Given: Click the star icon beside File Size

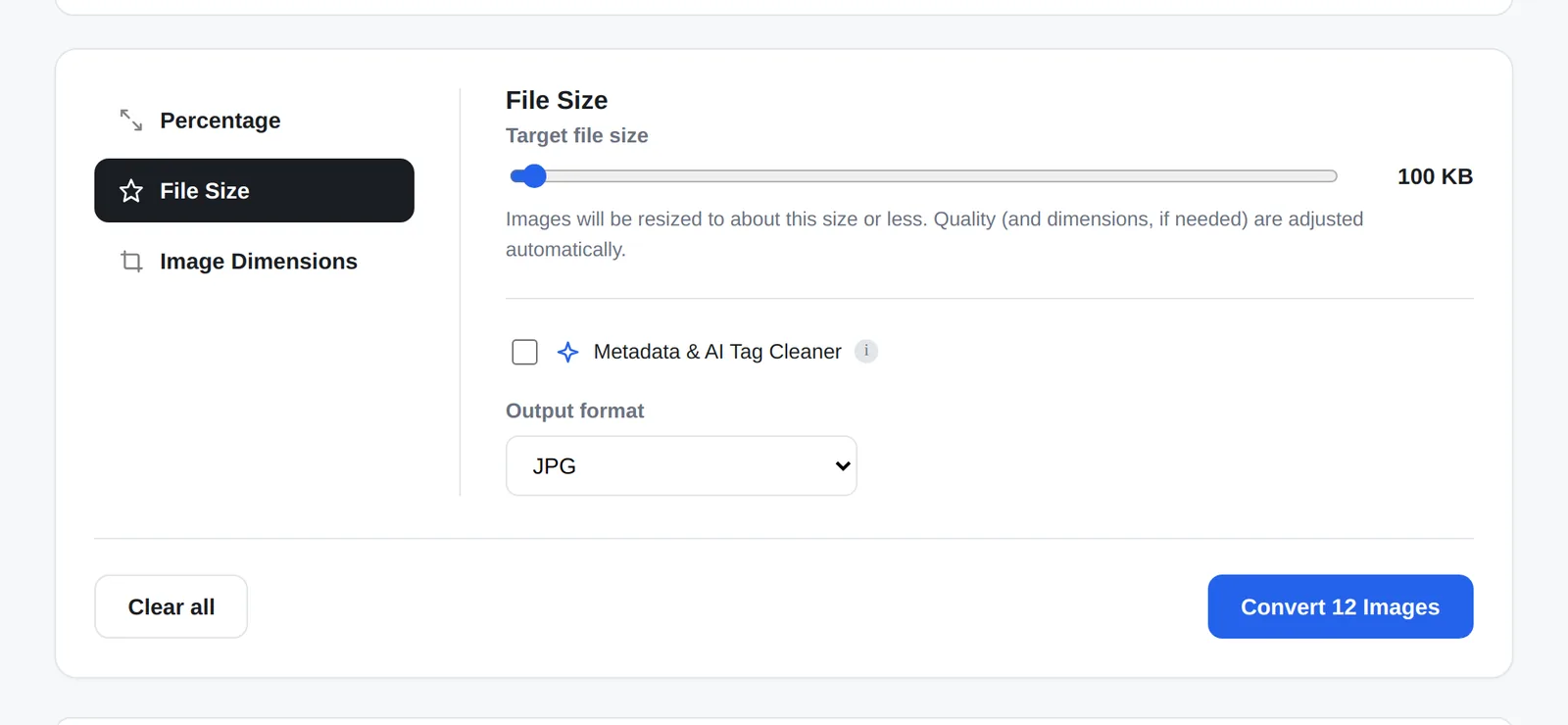Looking at the screenshot, I should 131,191.
